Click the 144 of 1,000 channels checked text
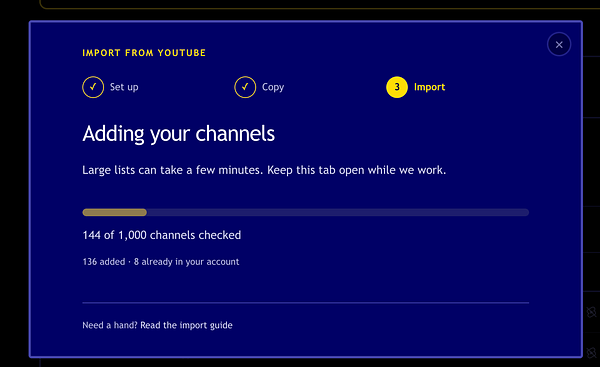The height and width of the screenshot is (367, 600). (162, 235)
